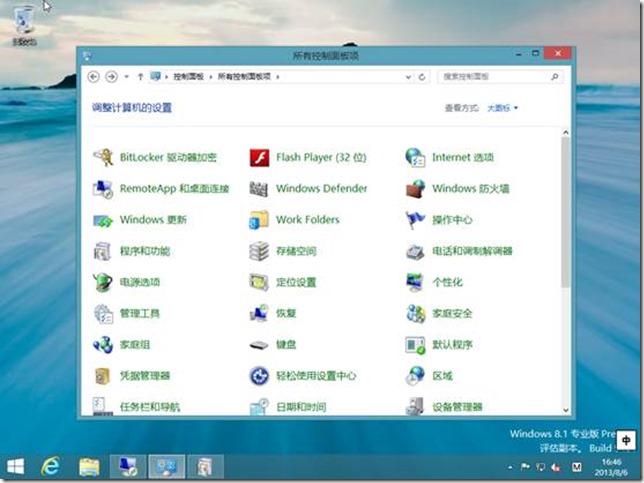Open the 电源选项 icon
Viewport: 644px width, 483px height.
pyautogui.click(x=103, y=282)
